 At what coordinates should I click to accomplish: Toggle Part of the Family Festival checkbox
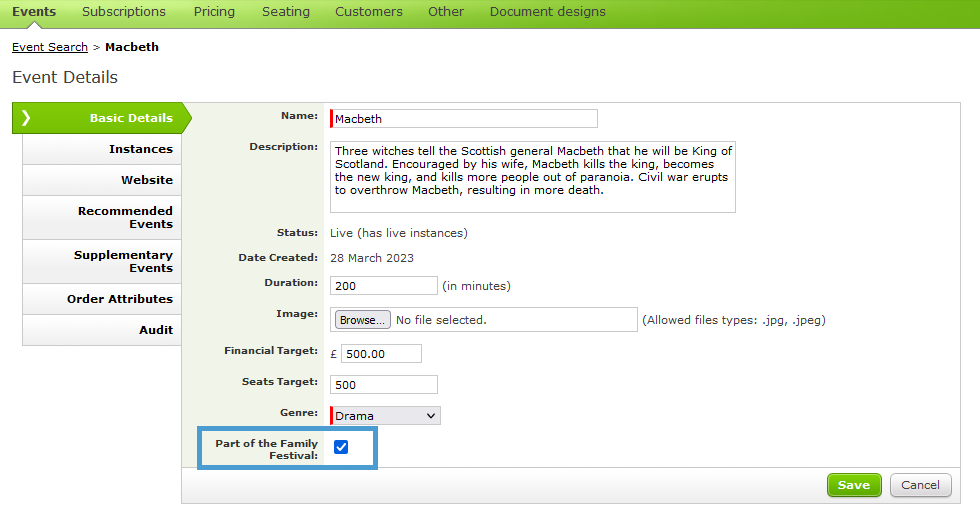pos(341,447)
